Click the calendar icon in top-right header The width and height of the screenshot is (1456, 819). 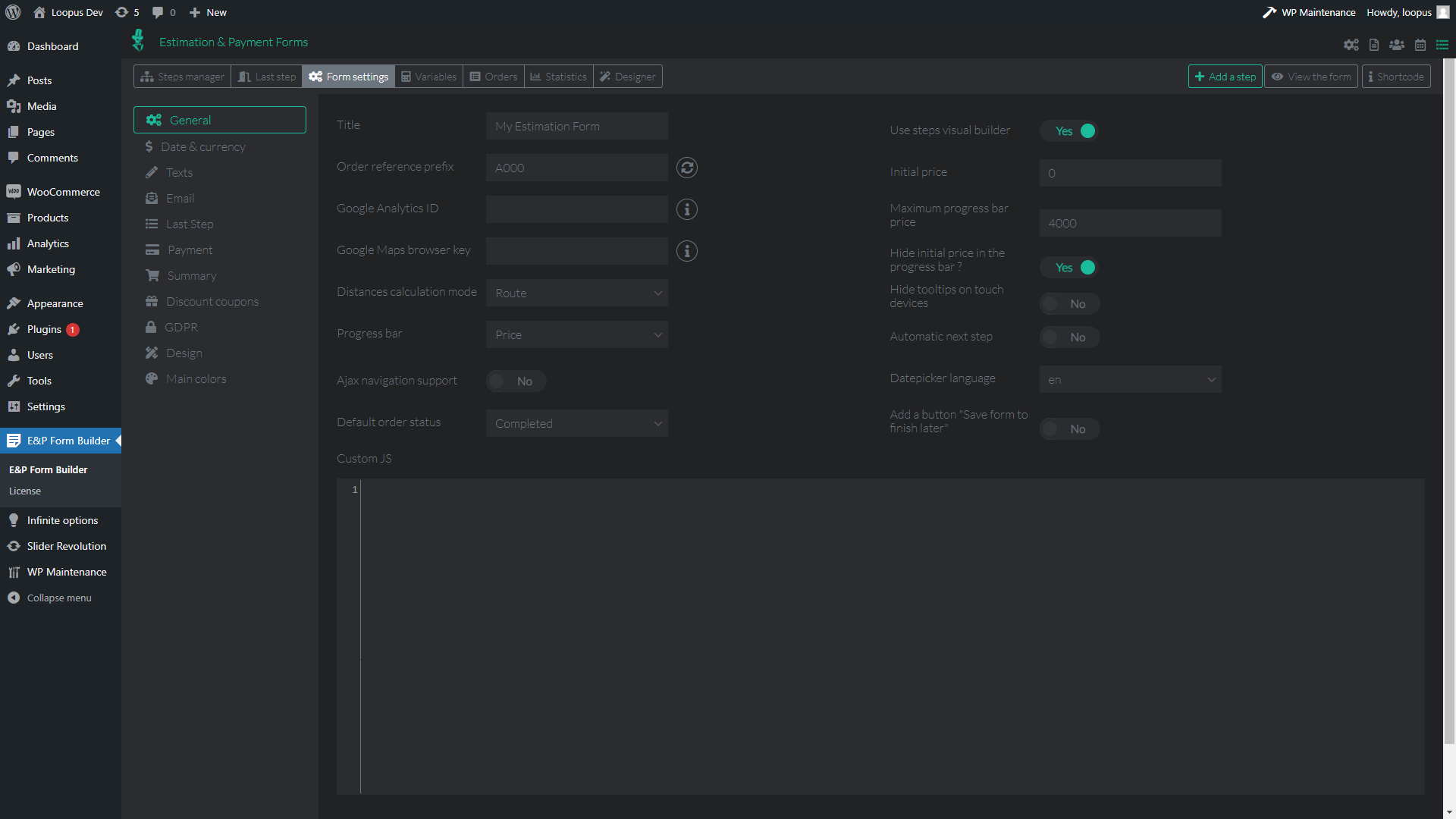[x=1420, y=45]
